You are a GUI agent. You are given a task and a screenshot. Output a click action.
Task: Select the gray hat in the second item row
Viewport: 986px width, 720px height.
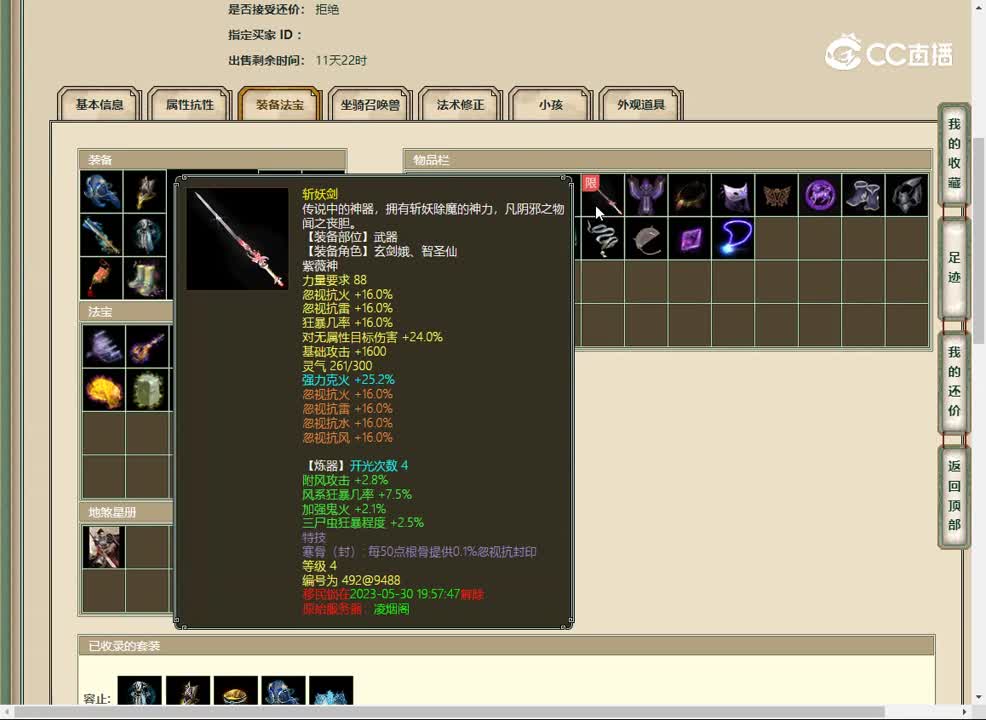click(x=647, y=238)
